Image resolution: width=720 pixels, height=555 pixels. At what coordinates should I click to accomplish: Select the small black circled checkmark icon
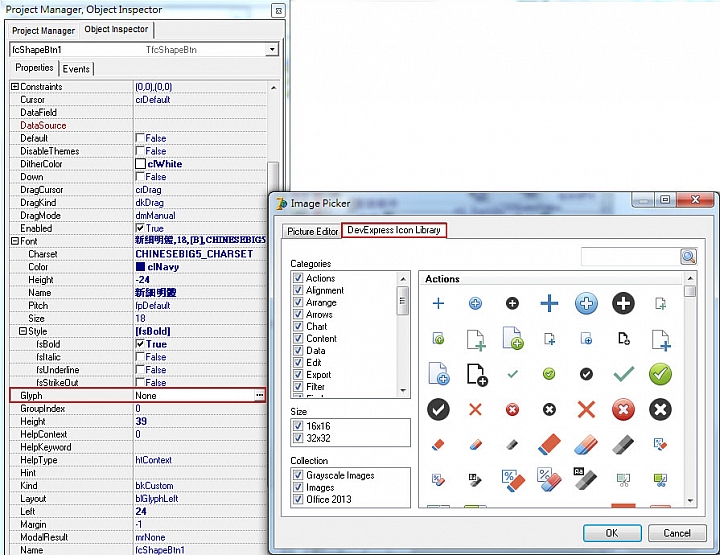(586, 375)
